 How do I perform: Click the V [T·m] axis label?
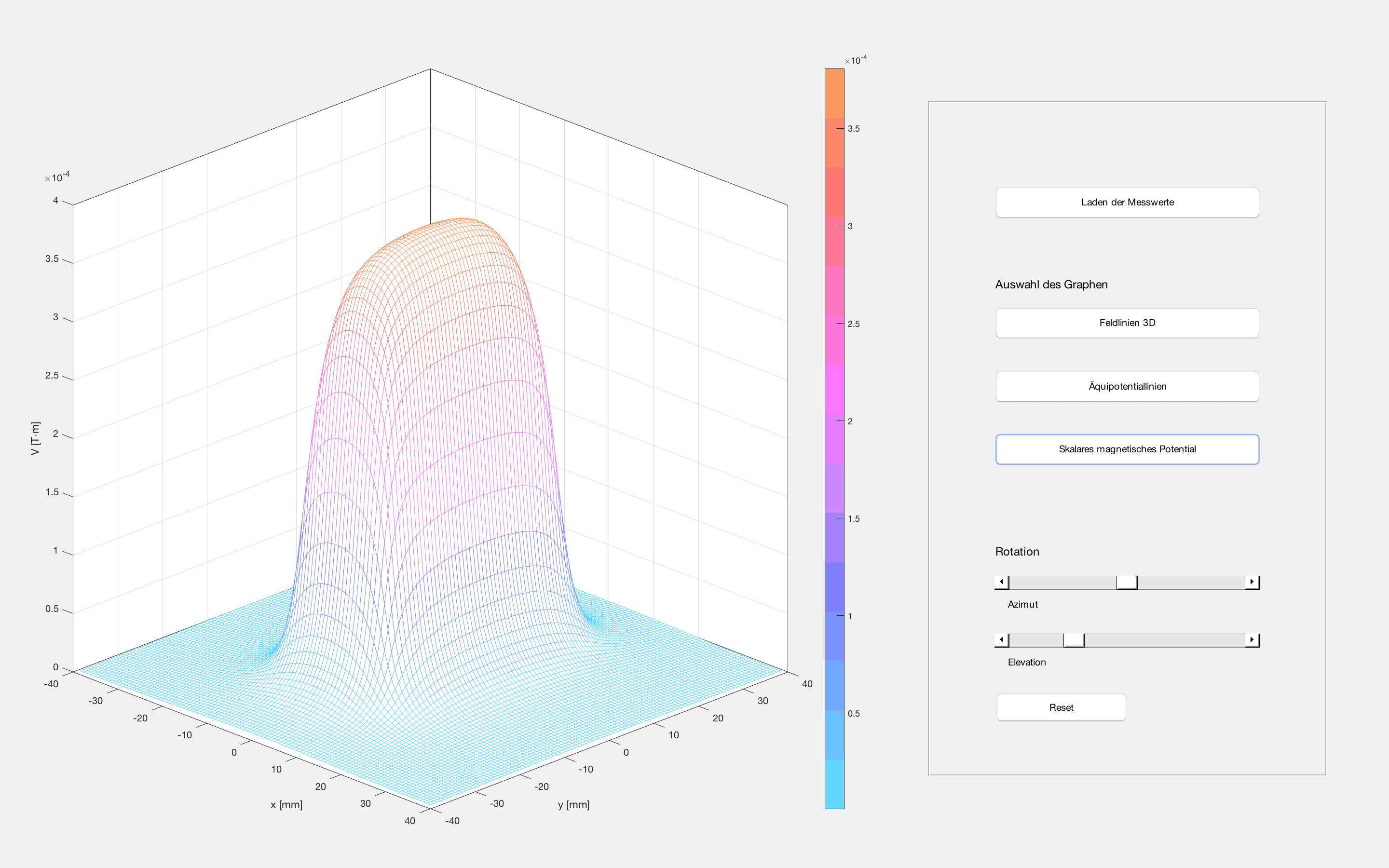36,439
